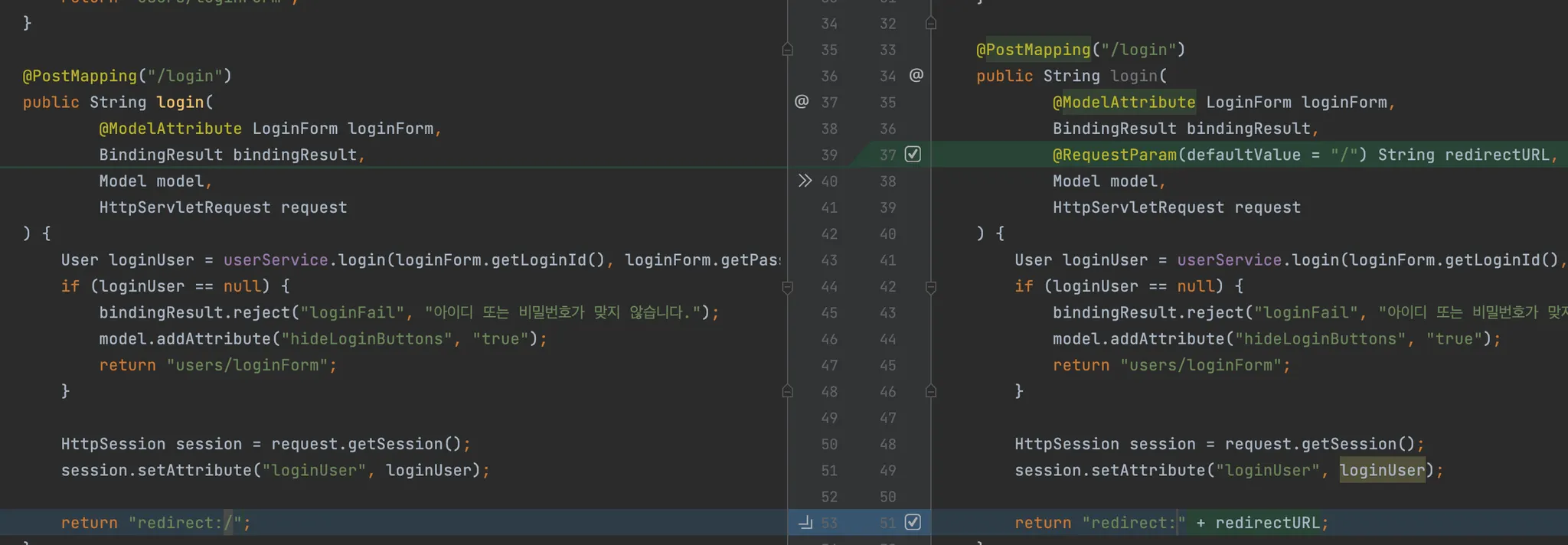Apply the left-side change with the line 53 gutter icon
The height and width of the screenshot is (545, 1568).
(805, 523)
